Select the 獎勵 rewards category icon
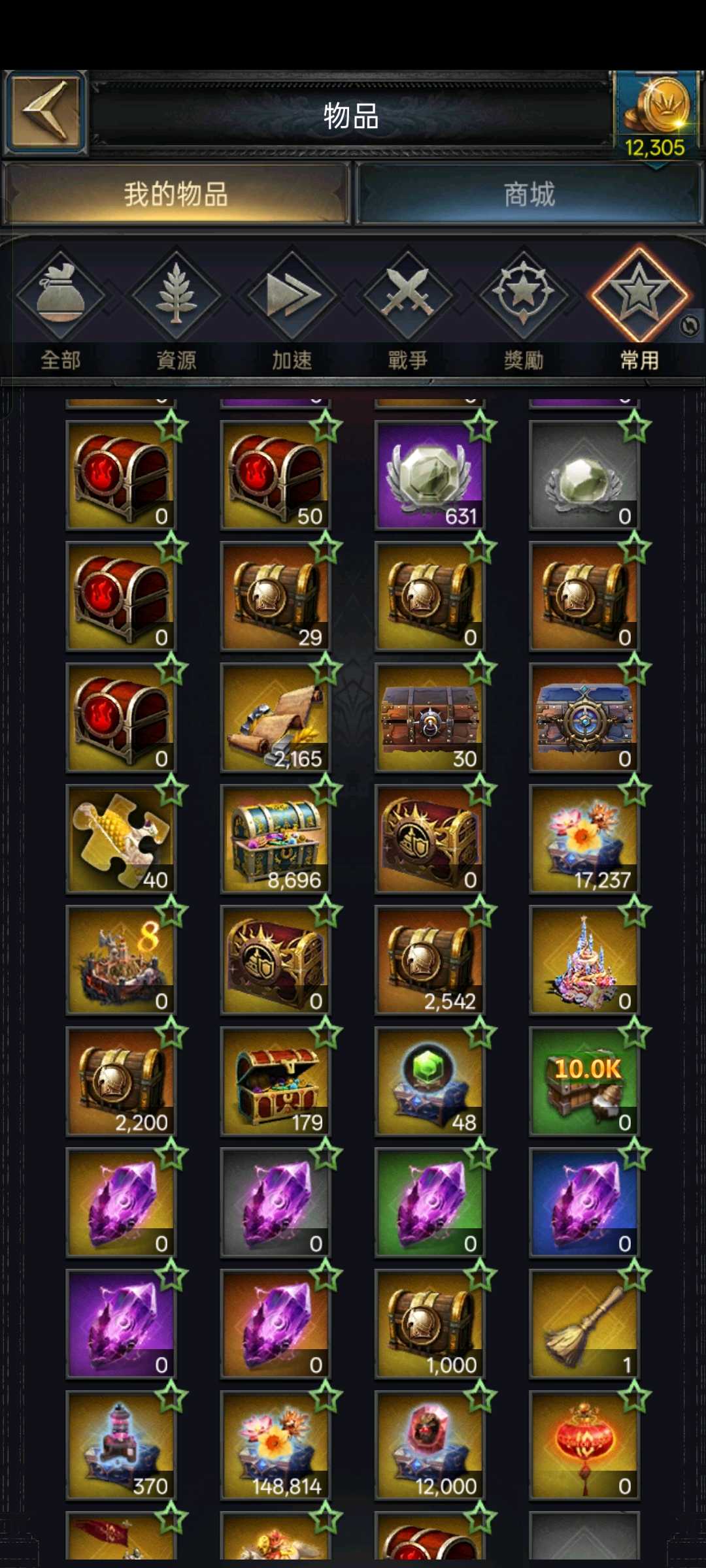The width and height of the screenshot is (706, 1568). click(x=523, y=295)
